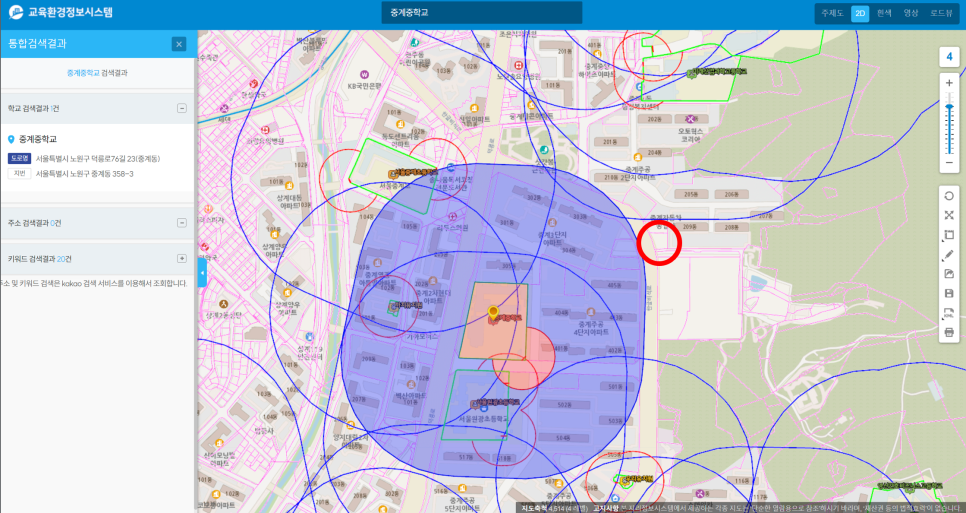Viewport: 966px width, 513px height.
Task: Click the yellow school marker pin on map
Action: click(x=493, y=313)
